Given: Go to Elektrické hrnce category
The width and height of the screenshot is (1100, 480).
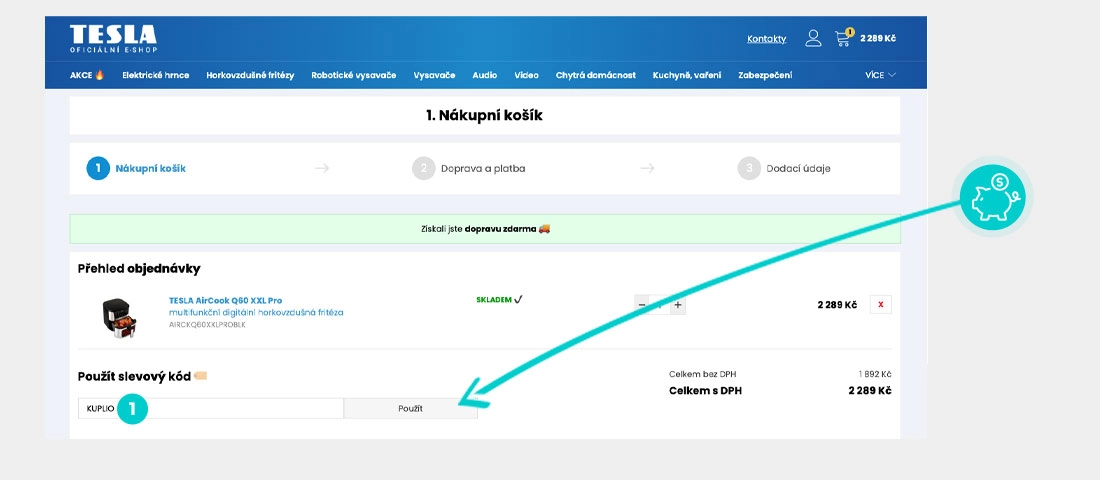Looking at the screenshot, I should coord(155,75).
